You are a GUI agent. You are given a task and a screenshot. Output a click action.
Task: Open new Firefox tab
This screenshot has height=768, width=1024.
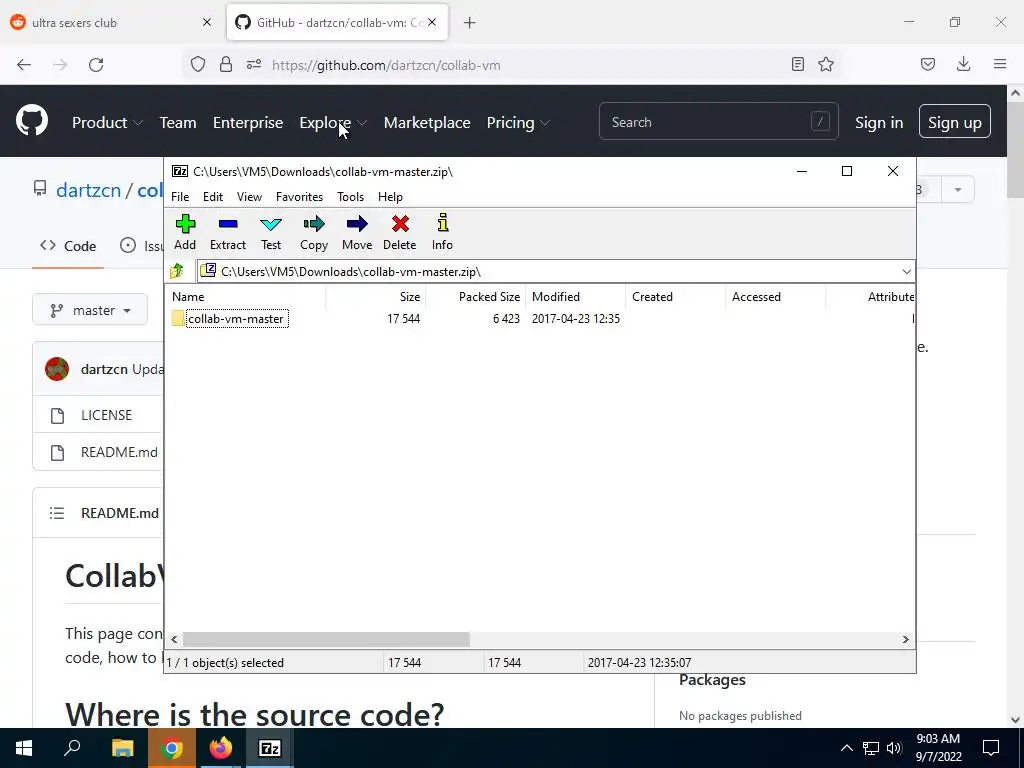click(x=470, y=23)
